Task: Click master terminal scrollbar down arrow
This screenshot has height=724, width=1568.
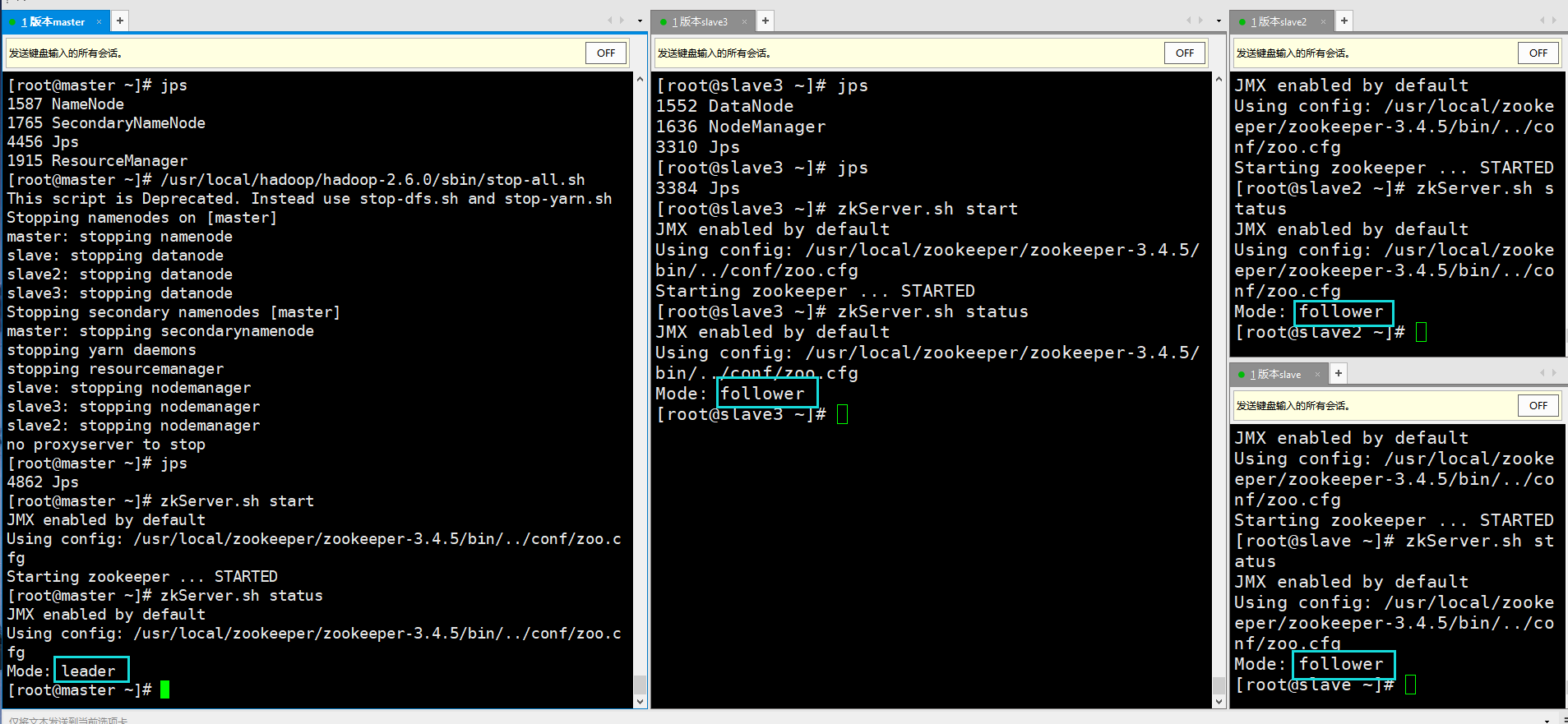Action: 641,702
